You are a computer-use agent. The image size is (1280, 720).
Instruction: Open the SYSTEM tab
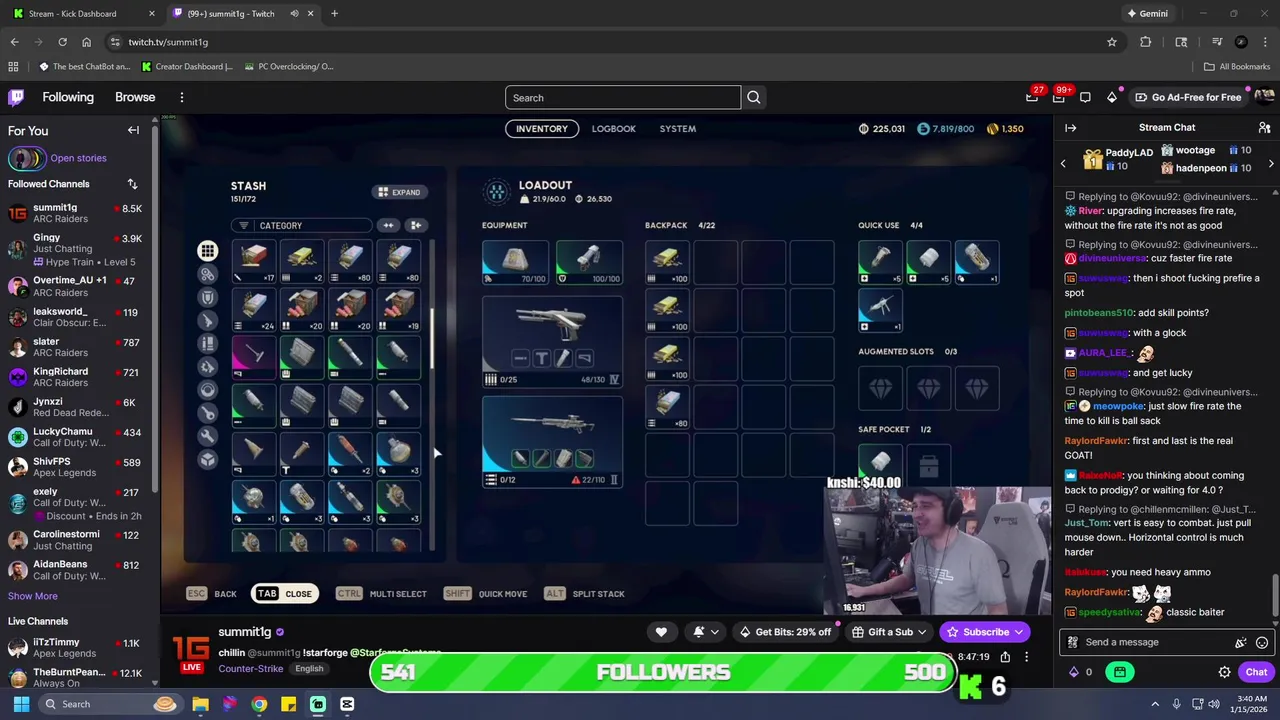click(x=677, y=128)
